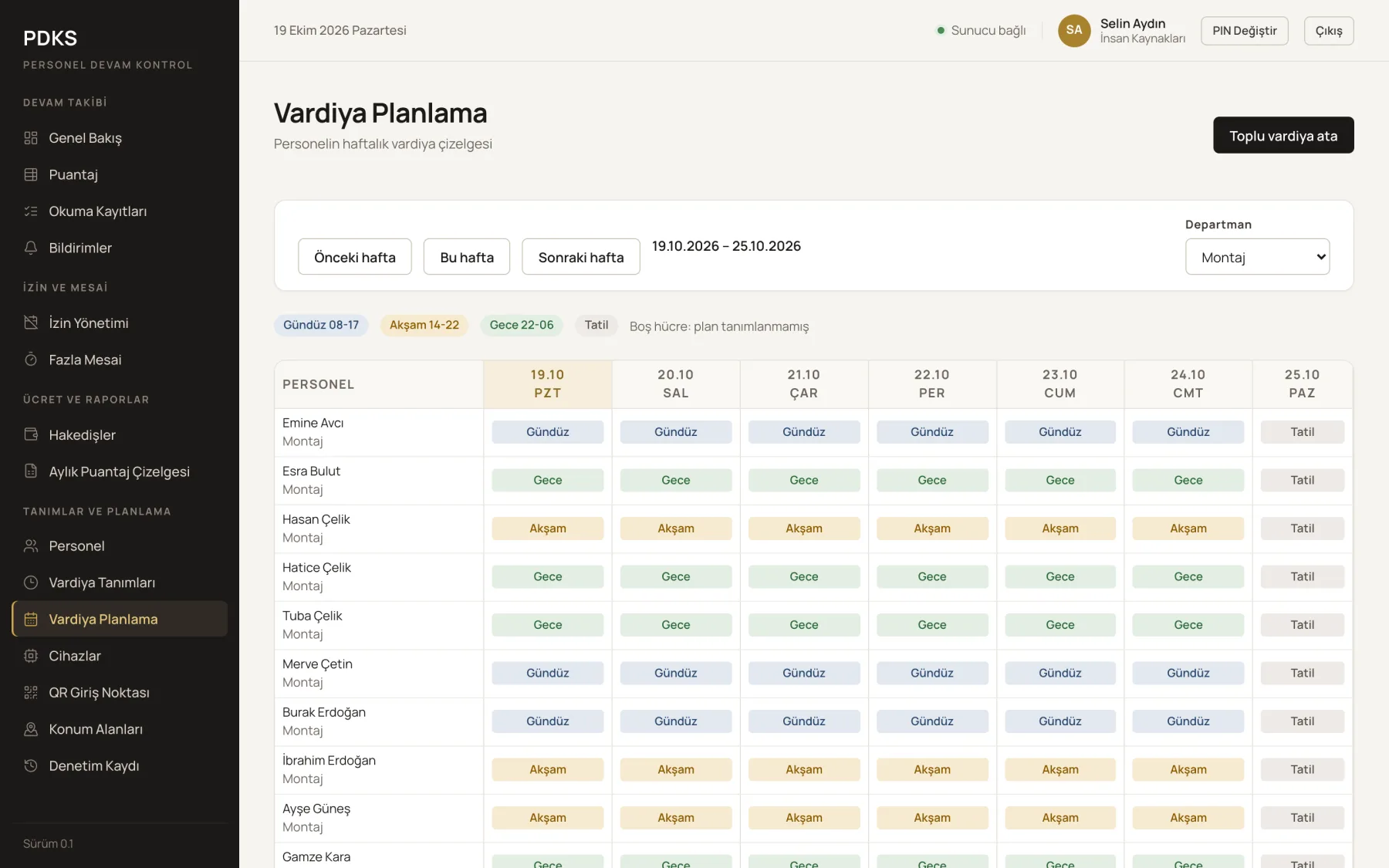This screenshot has height=868, width=1389.
Task: Click the Konum Alanları location icon
Action: coord(31,729)
